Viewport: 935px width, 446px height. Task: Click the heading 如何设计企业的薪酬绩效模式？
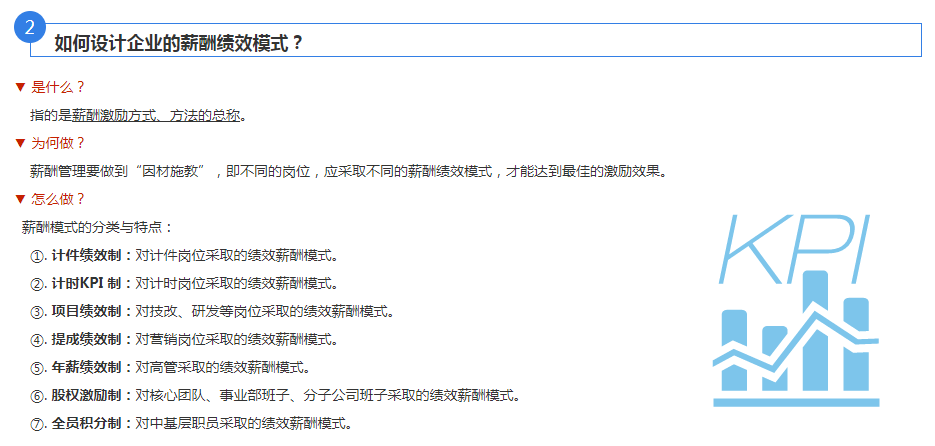pos(178,44)
